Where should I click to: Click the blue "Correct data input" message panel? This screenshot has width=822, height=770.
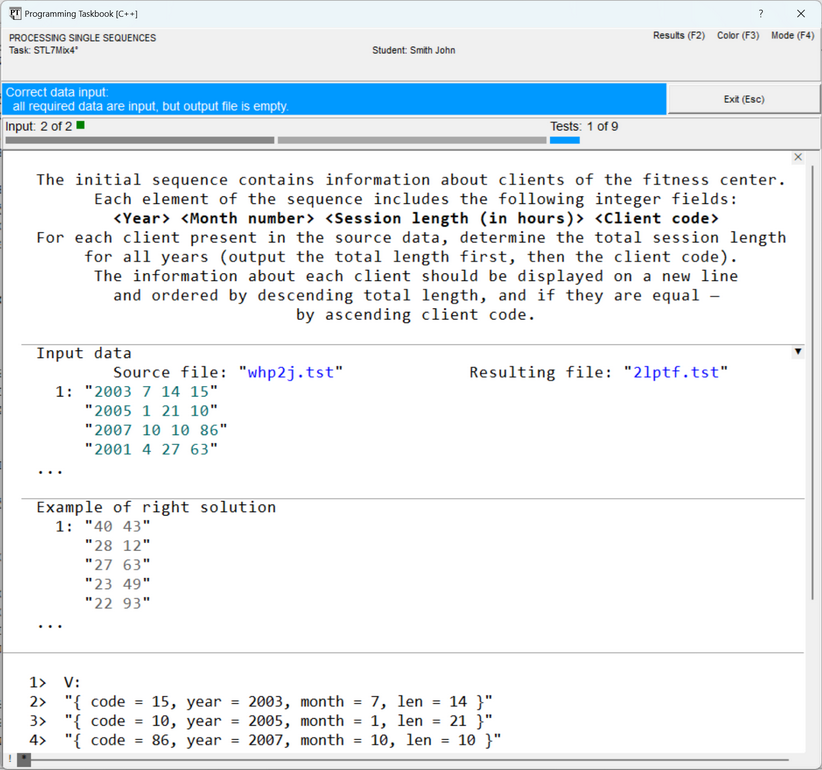click(334, 99)
